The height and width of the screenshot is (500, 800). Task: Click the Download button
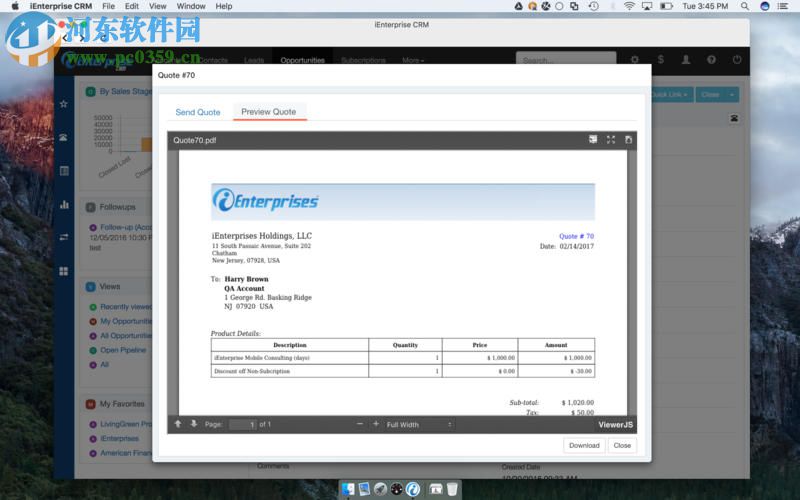(584, 445)
